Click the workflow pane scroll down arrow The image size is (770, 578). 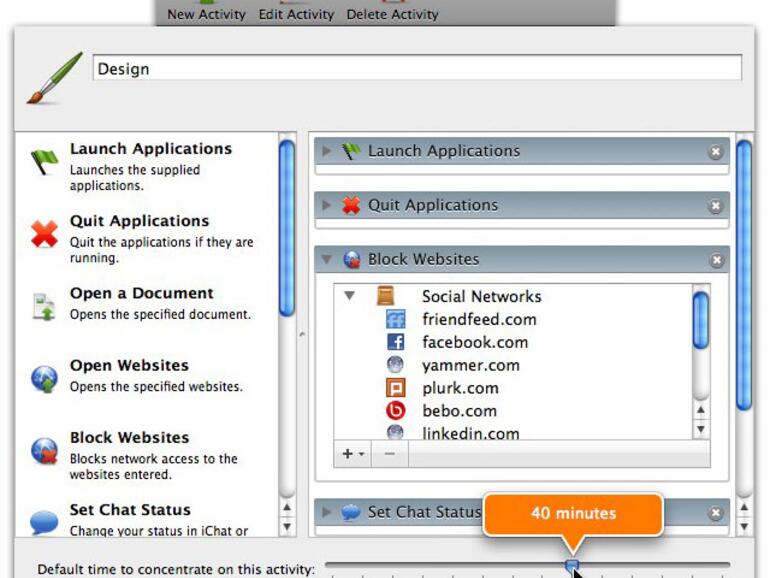click(x=744, y=526)
